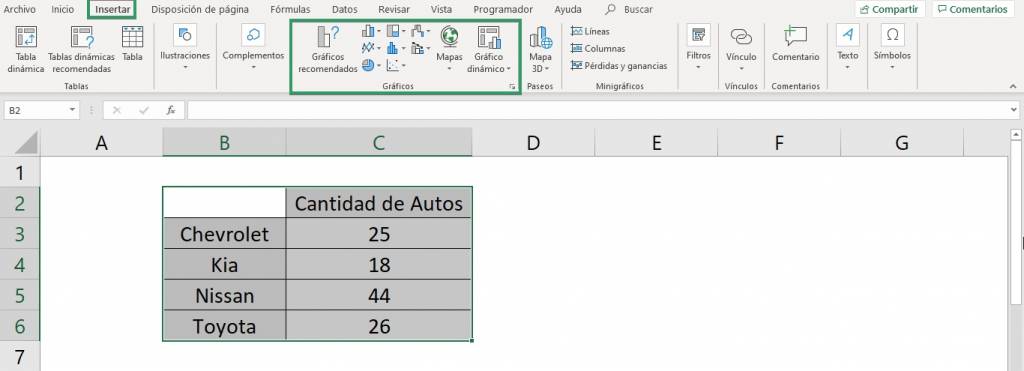Viewport: 1024px width, 371px height.
Task: Select the Insertar ribbon tab
Action: pyautogui.click(x=112, y=10)
